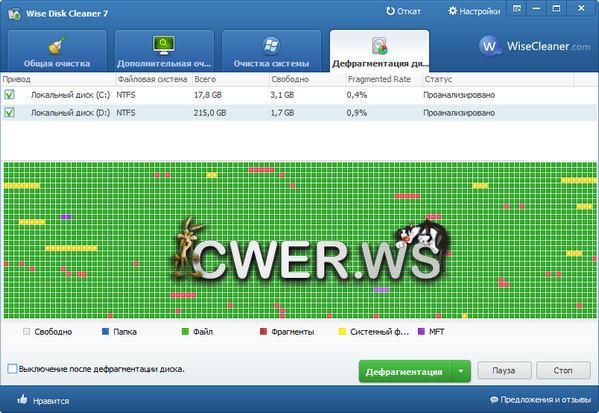
Task: Click the purple MFT legend swatch
Action: point(421,331)
